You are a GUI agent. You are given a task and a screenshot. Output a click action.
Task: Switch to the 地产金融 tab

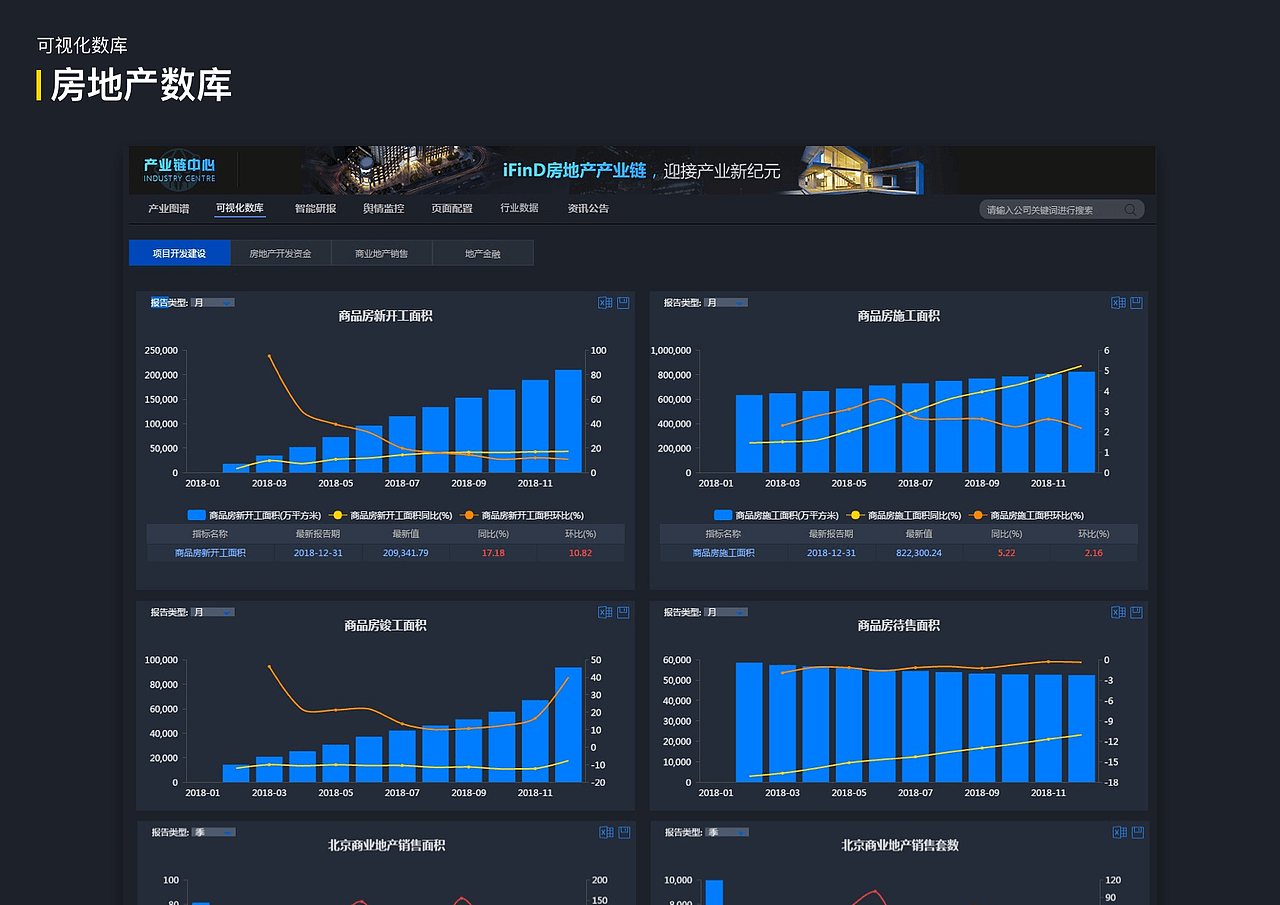(x=483, y=253)
